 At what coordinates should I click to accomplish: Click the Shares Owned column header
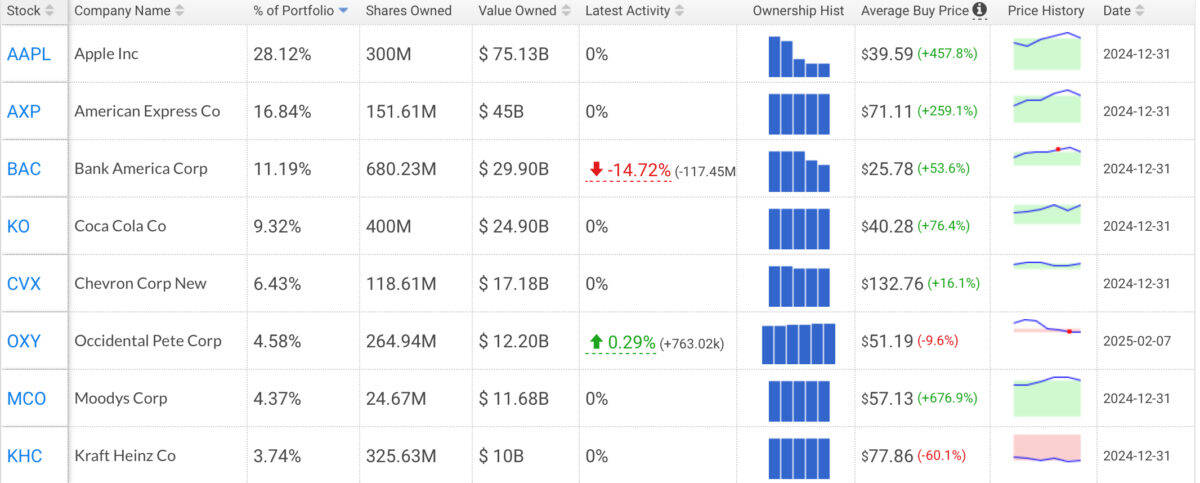408,11
